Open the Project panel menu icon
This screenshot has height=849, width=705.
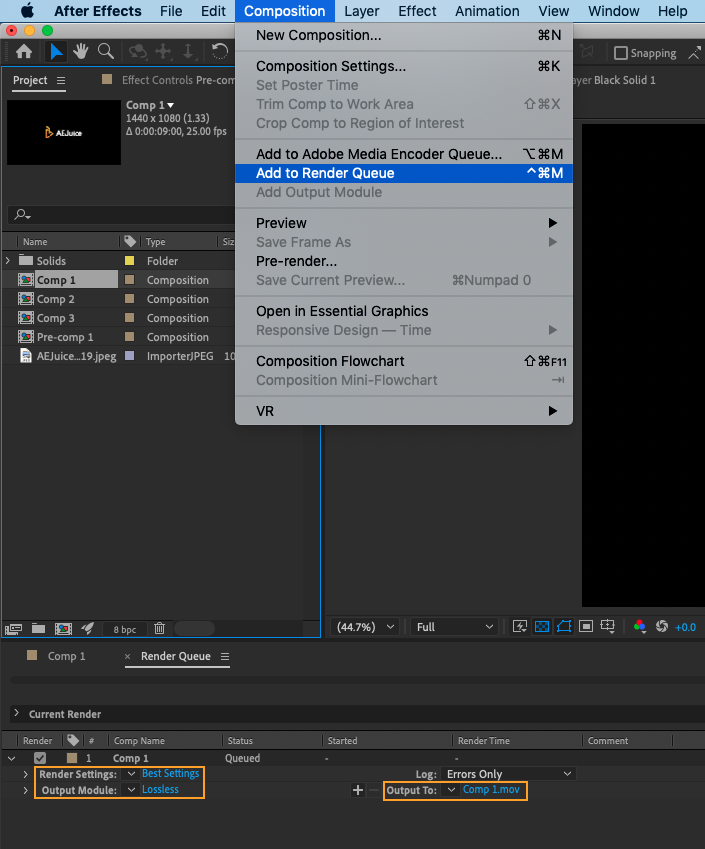(61, 81)
